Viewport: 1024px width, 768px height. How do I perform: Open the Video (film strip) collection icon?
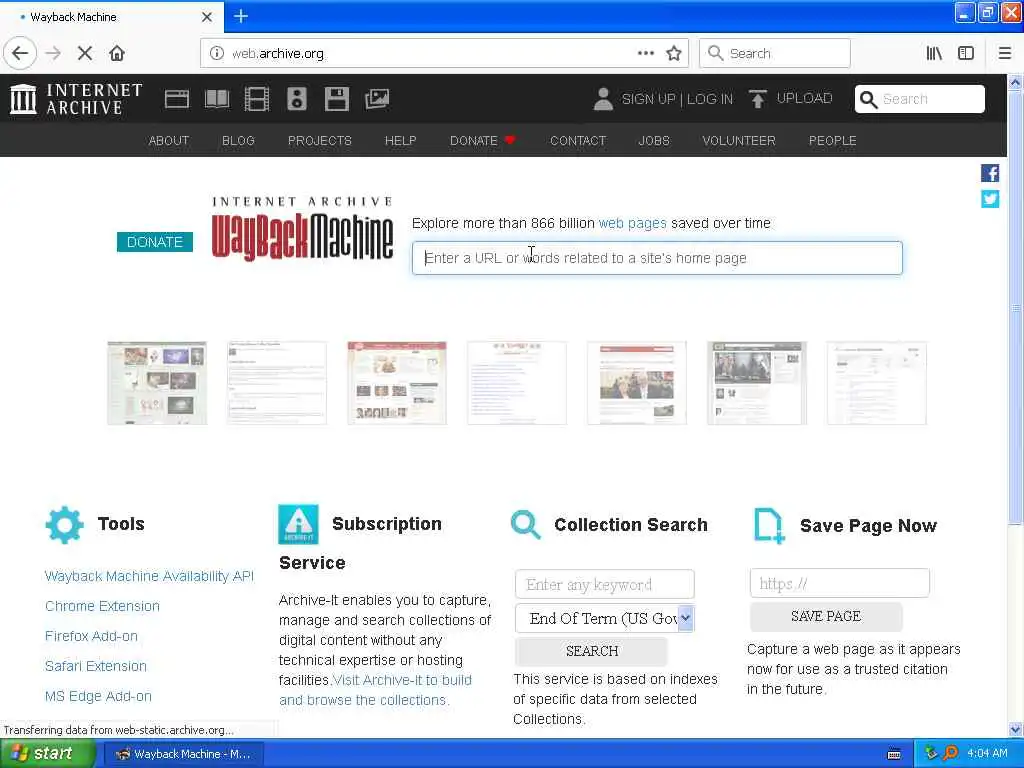257,99
